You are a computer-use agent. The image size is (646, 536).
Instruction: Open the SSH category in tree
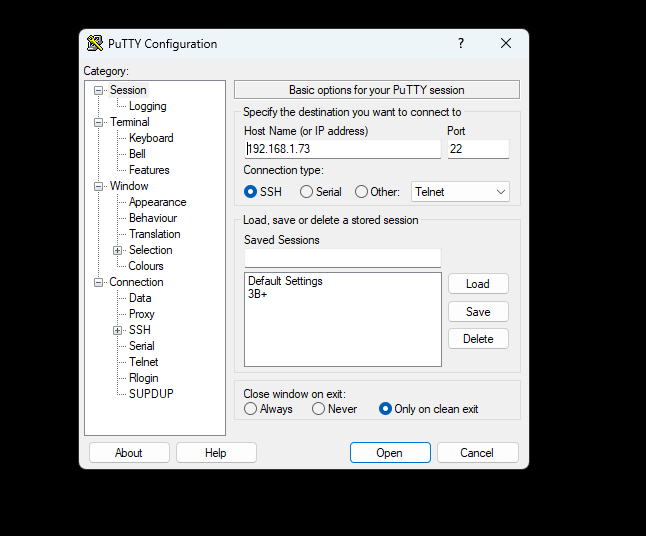140,330
